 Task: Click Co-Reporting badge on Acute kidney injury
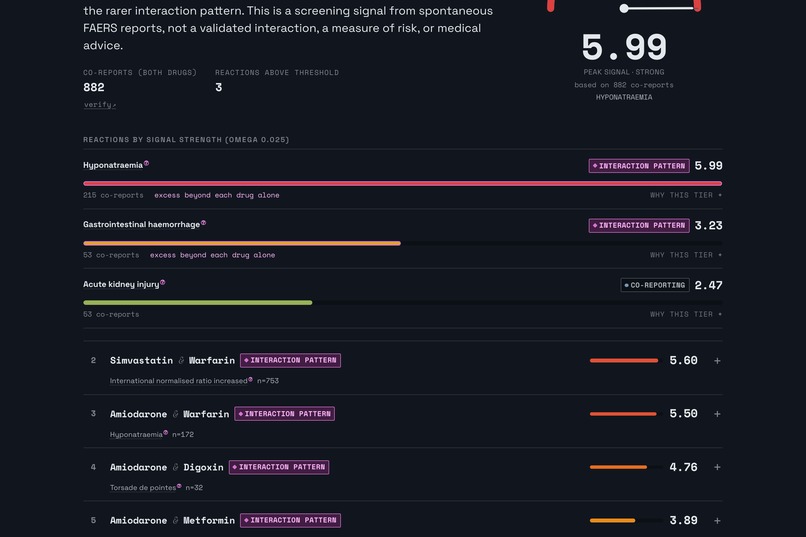[655, 285]
